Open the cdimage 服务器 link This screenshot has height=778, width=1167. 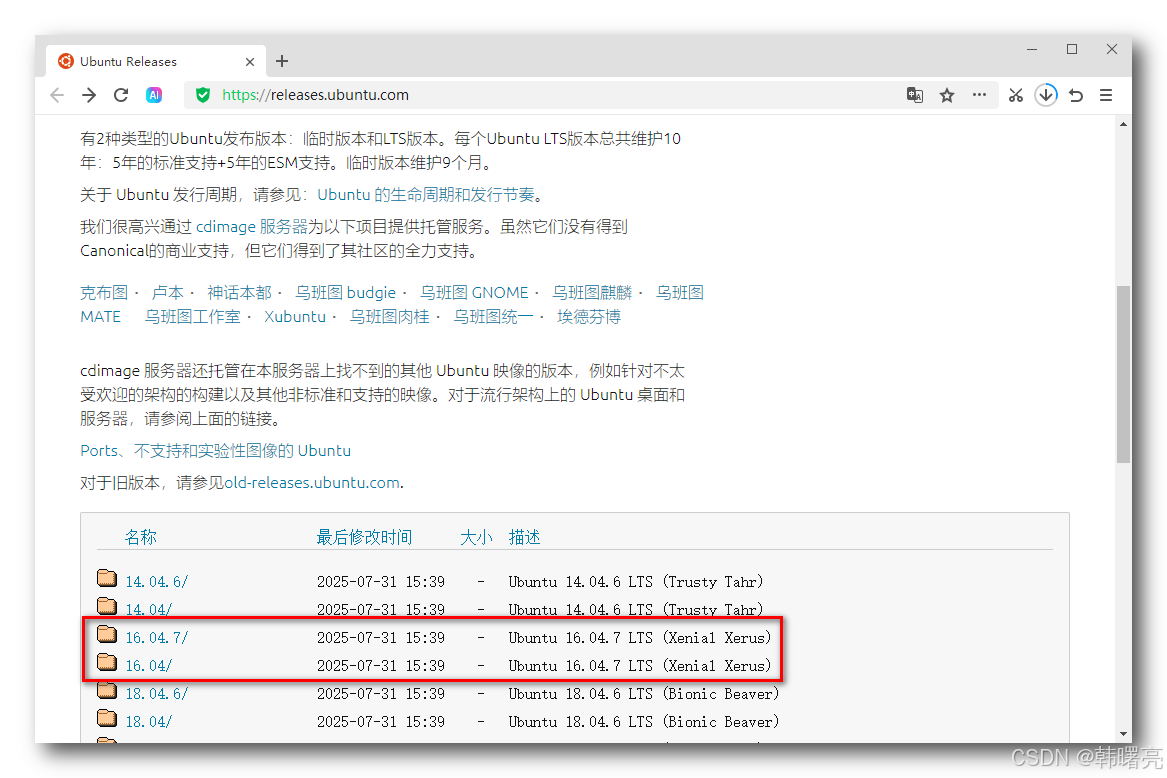pyautogui.click(x=252, y=227)
